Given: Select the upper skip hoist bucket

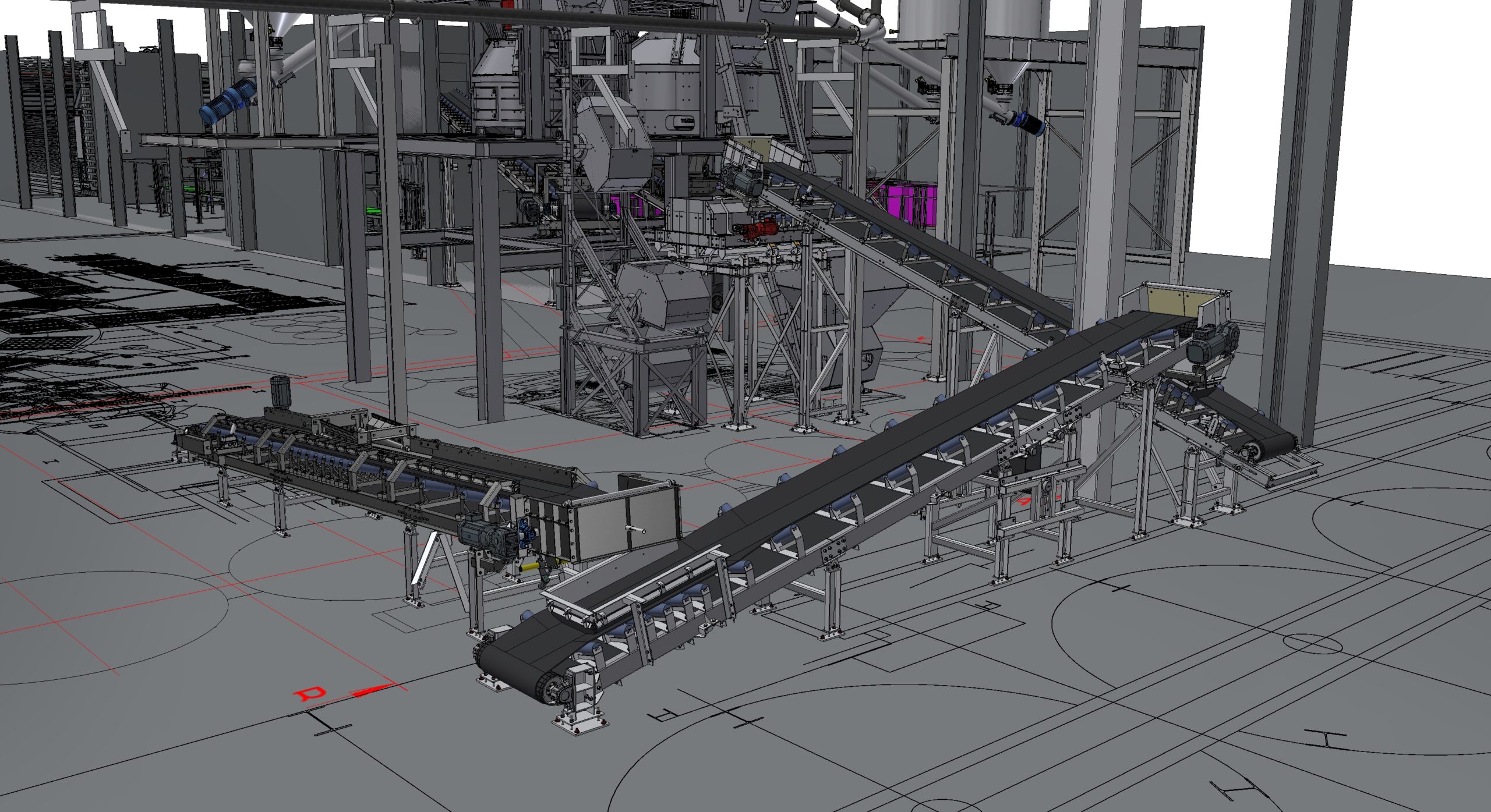Looking at the screenshot, I should pyautogui.click(x=614, y=143).
